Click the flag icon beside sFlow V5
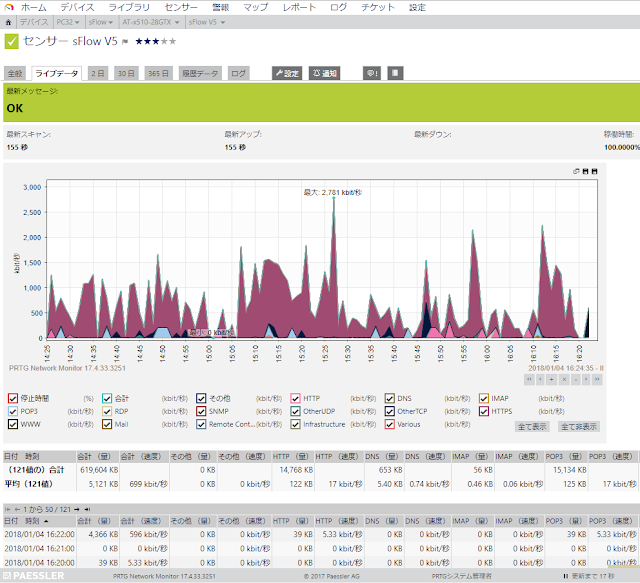The image size is (640, 583). (125, 41)
